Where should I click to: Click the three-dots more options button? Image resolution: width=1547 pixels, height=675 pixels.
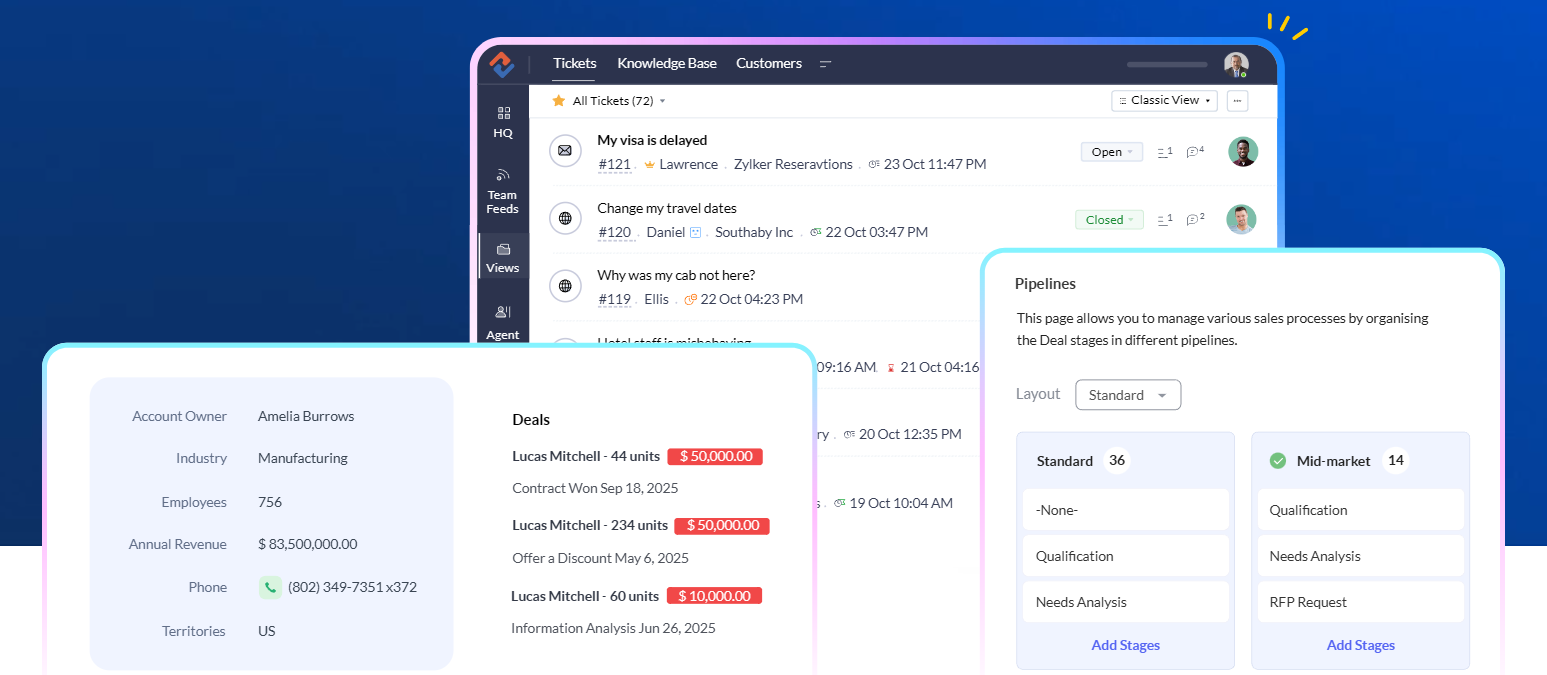coord(1238,100)
